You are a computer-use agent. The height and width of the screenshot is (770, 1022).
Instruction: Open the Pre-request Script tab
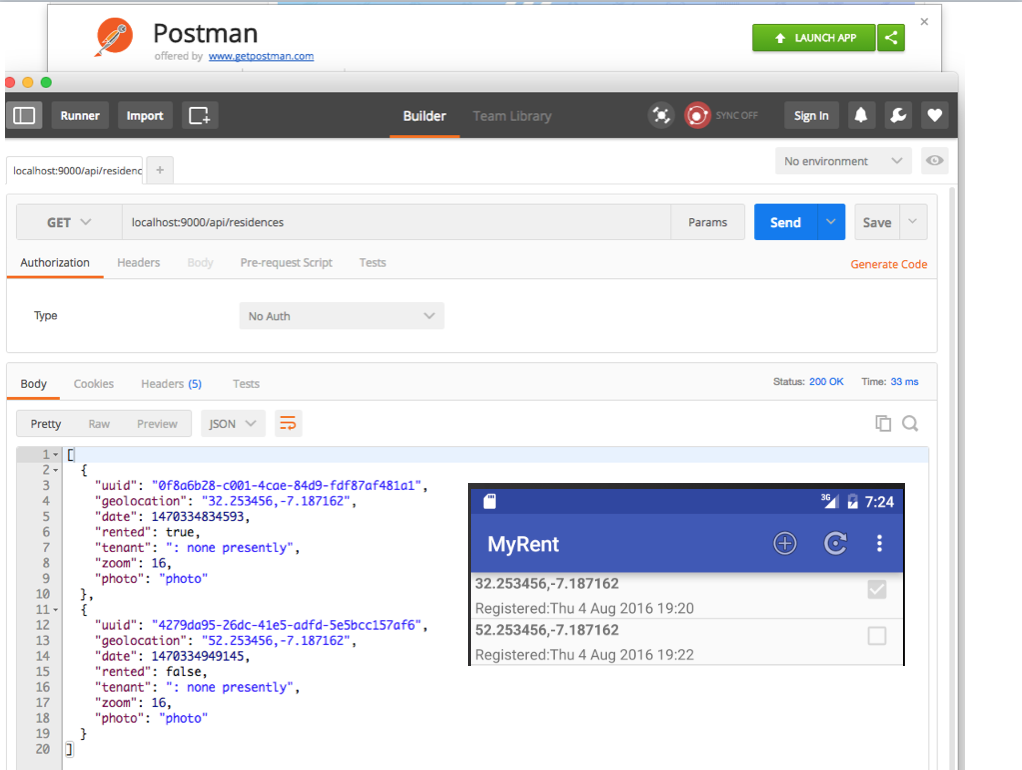tap(286, 262)
